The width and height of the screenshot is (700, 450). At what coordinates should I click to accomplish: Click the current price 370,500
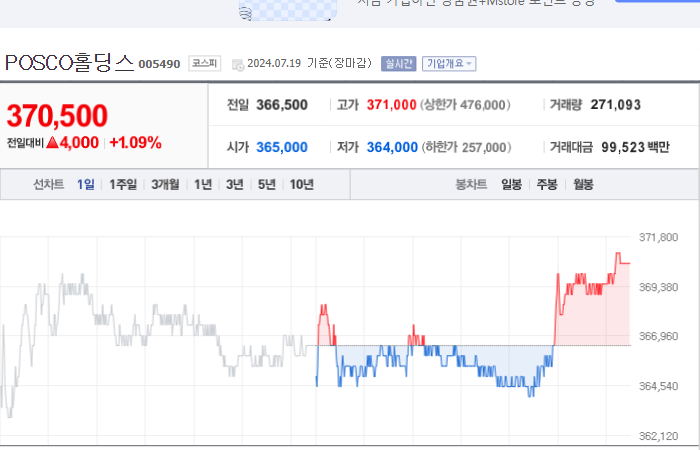(x=57, y=116)
